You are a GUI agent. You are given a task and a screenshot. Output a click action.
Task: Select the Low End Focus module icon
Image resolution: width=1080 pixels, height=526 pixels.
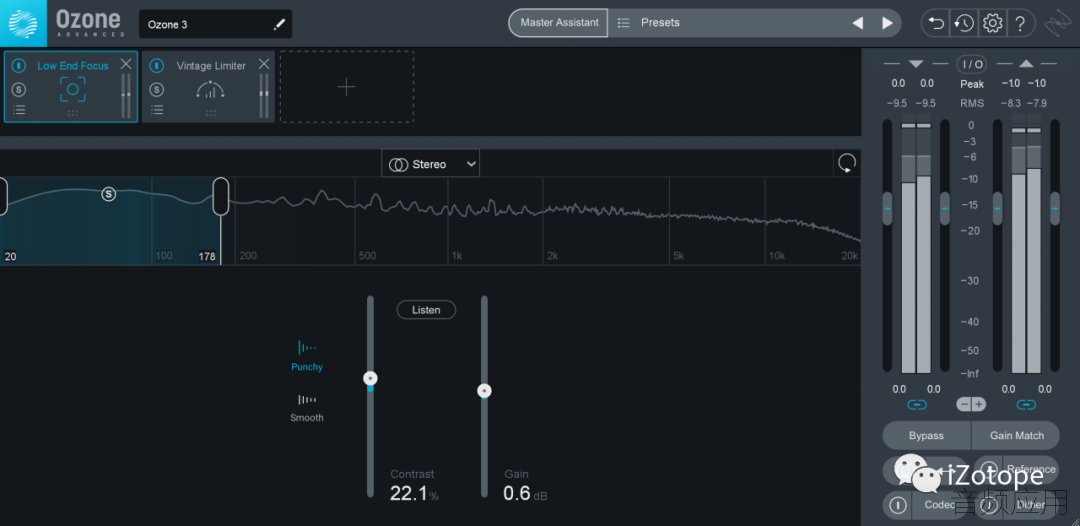[x=72, y=90]
